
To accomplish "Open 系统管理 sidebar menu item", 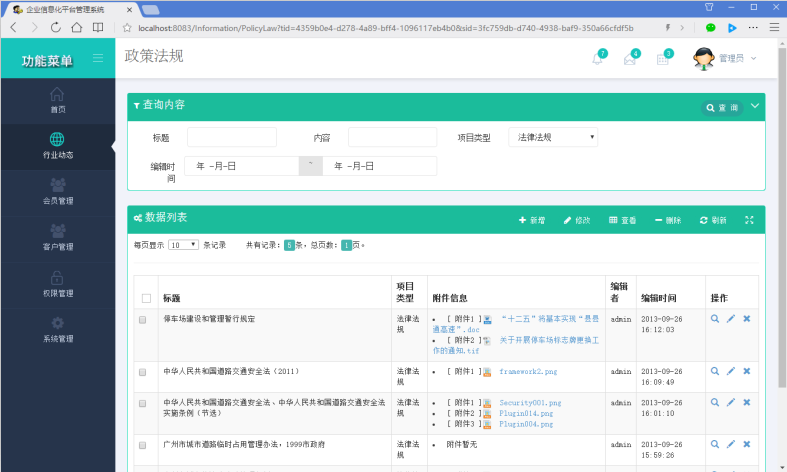I will coord(57,330).
